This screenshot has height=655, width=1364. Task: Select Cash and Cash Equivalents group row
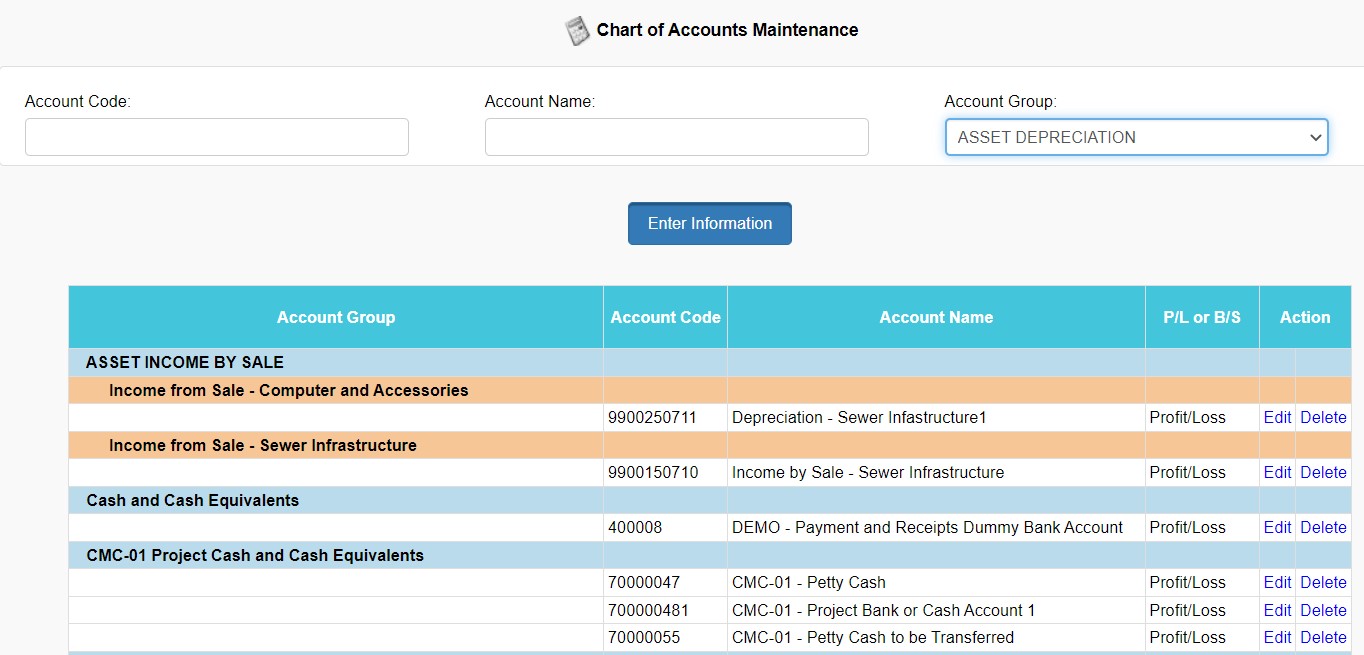(193, 501)
